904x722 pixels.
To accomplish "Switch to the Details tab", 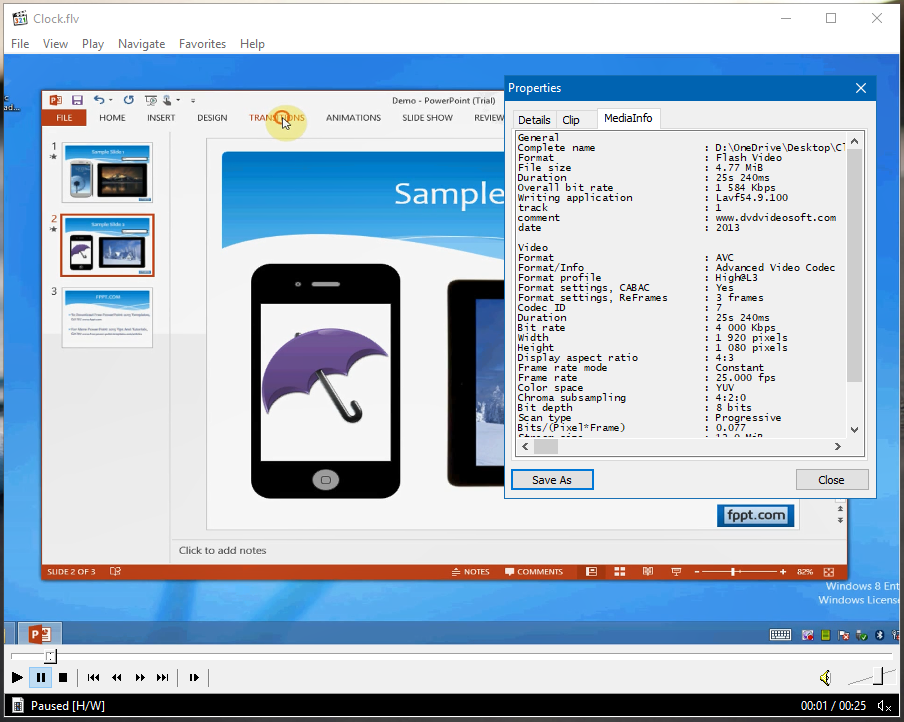I will [534, 120].
